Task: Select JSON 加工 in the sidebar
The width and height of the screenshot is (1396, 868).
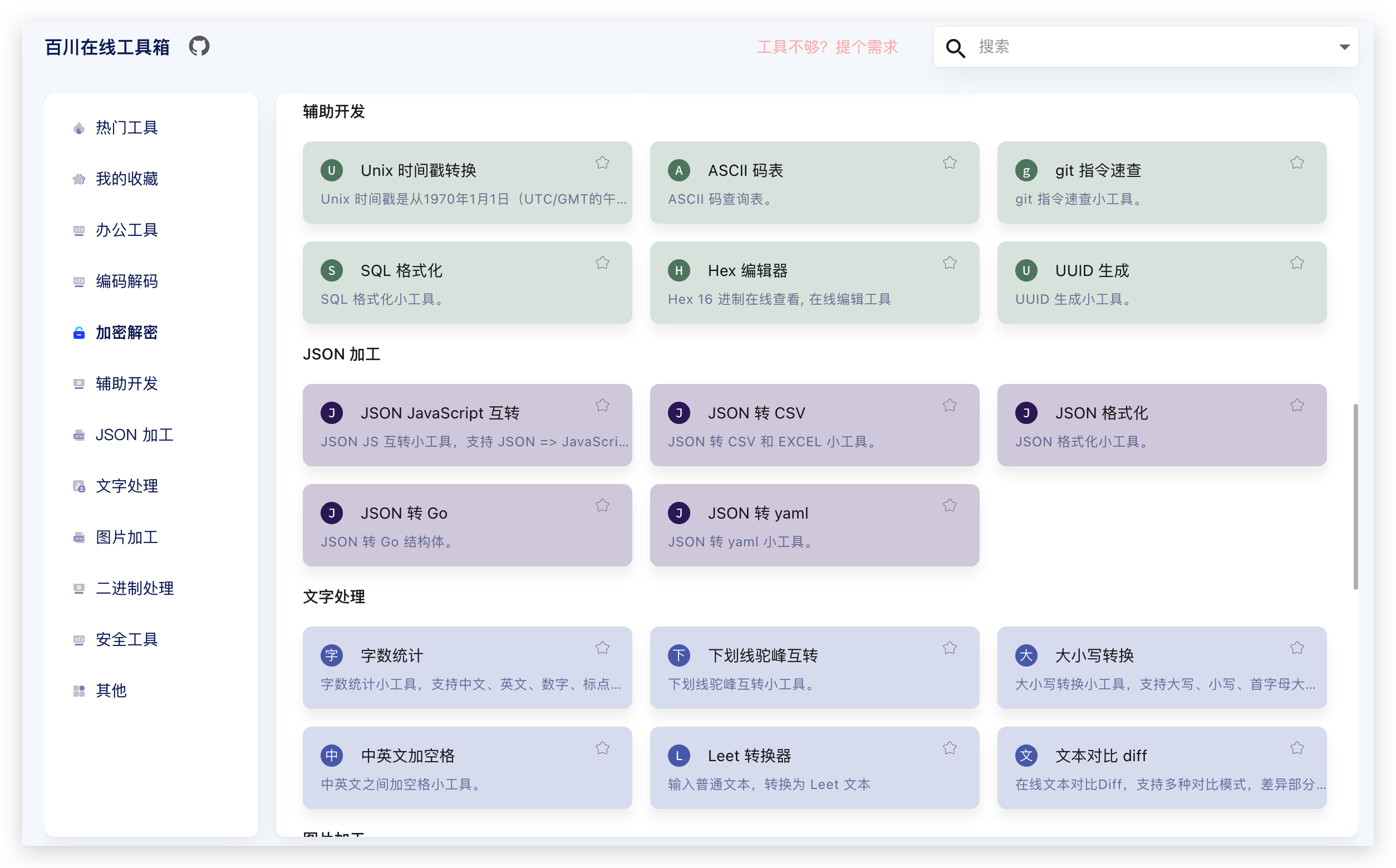Action: (x=134, y=435)
